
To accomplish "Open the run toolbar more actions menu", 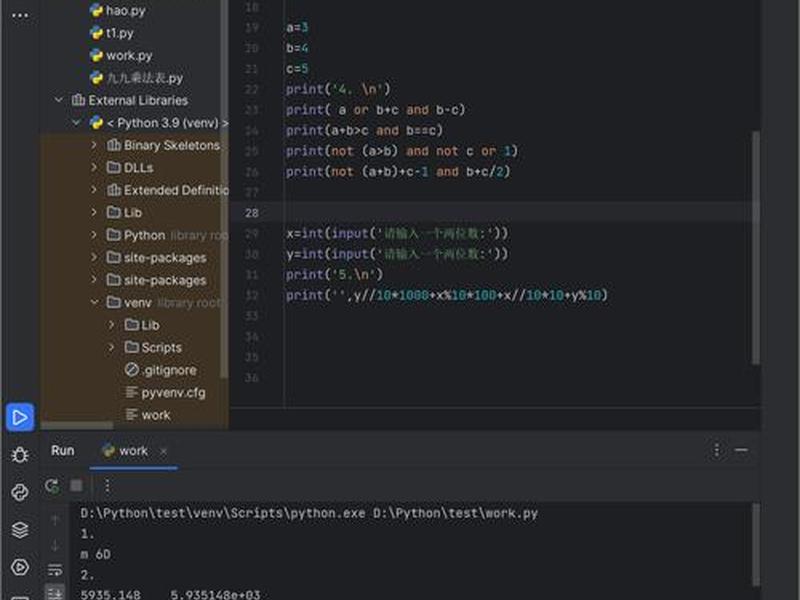I will point(107,485).
